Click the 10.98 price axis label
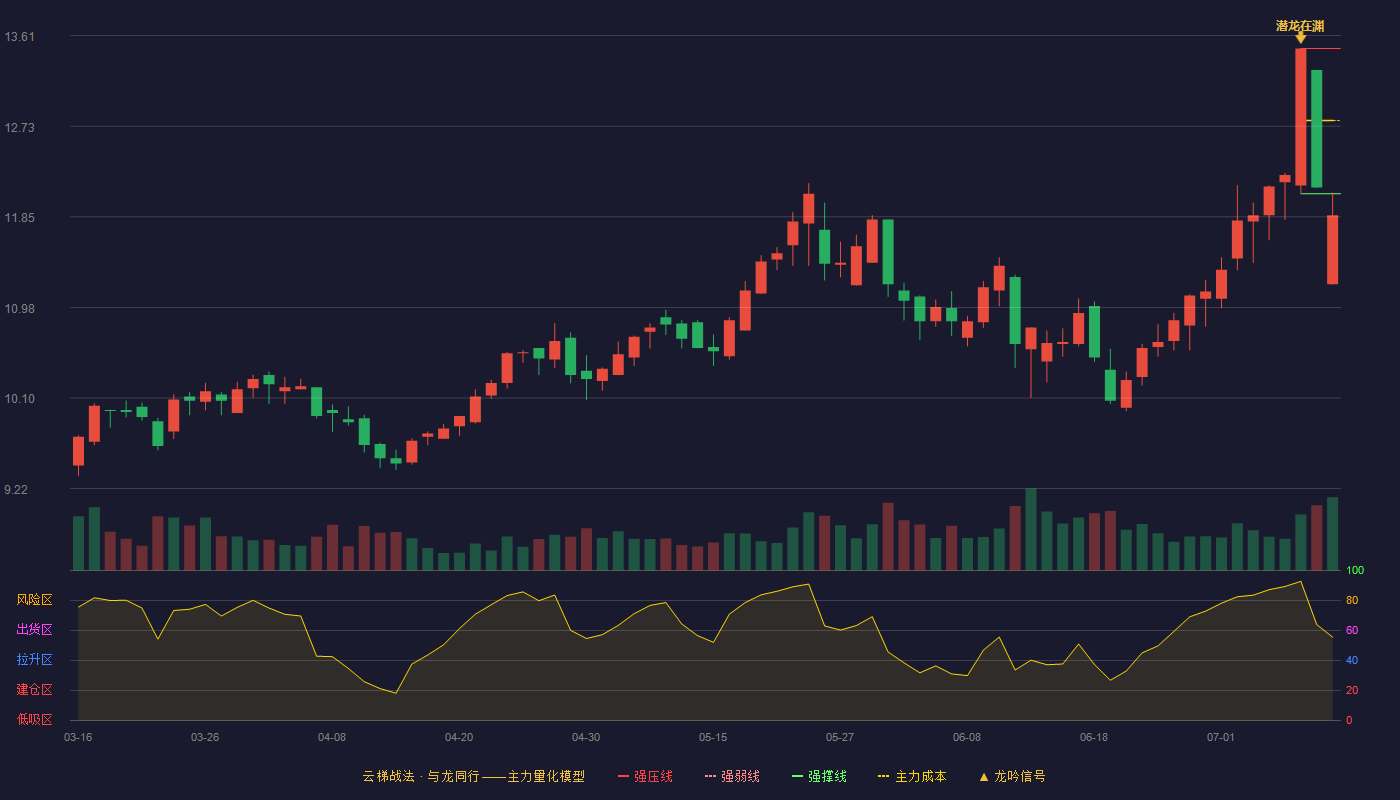The image size is (1400, 800). tap(19, 308)
